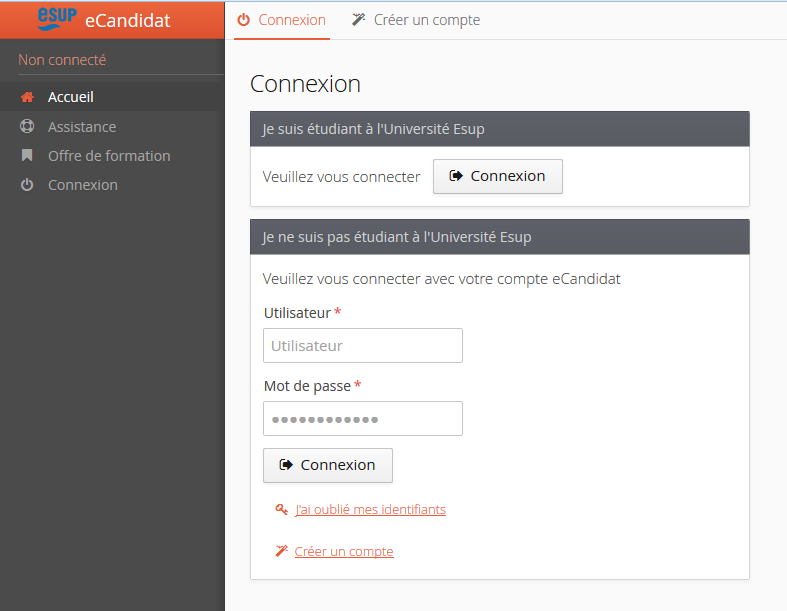Click the lifebuoy icon beside Assistance
Screen dimensions: 787x611
coord(27,127)
